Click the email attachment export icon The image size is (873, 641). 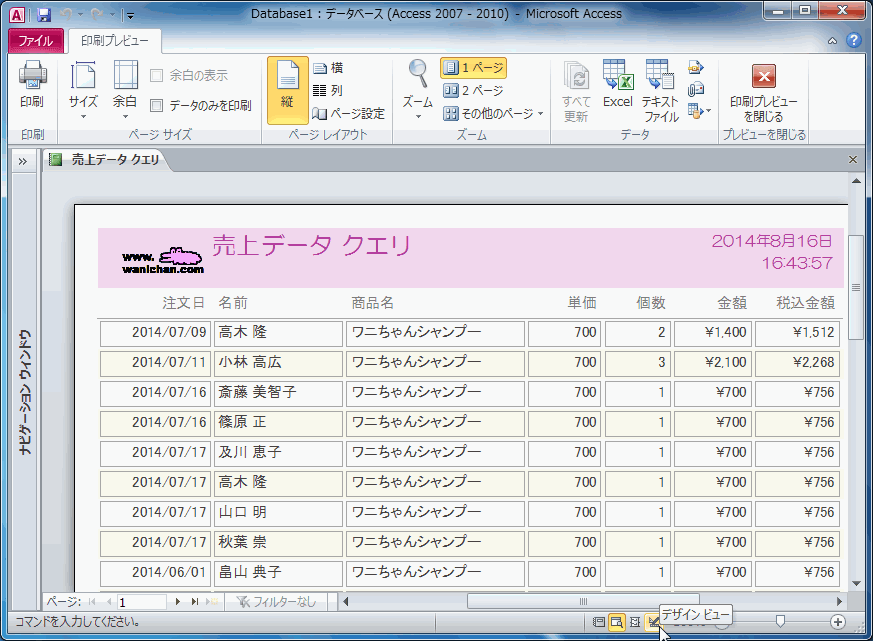pos(696,89)
